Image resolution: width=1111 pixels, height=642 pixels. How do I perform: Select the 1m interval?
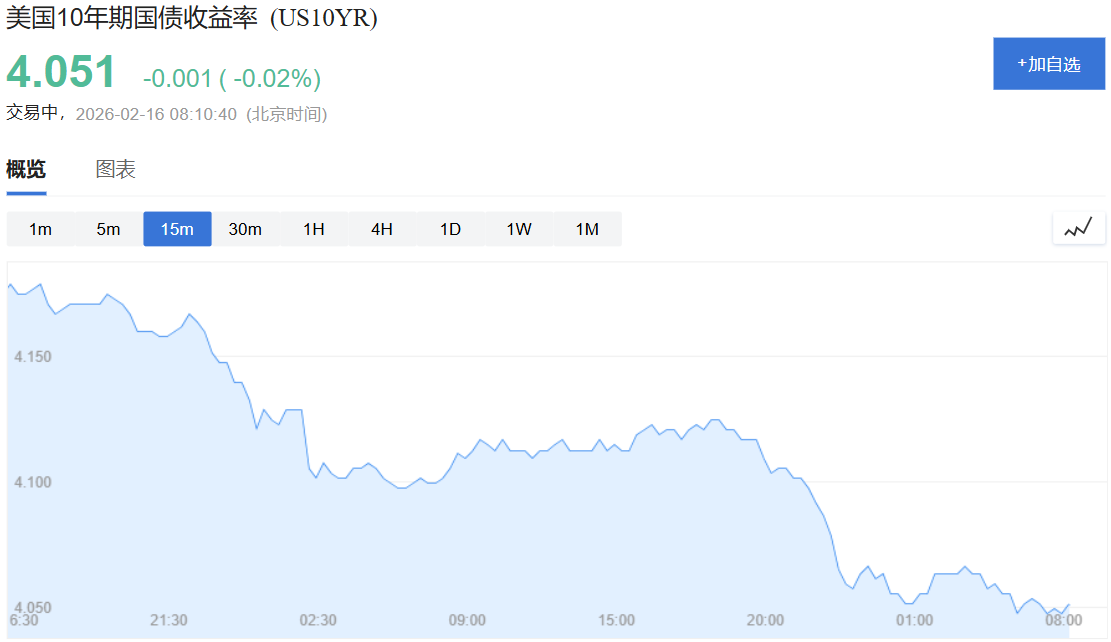40,229
